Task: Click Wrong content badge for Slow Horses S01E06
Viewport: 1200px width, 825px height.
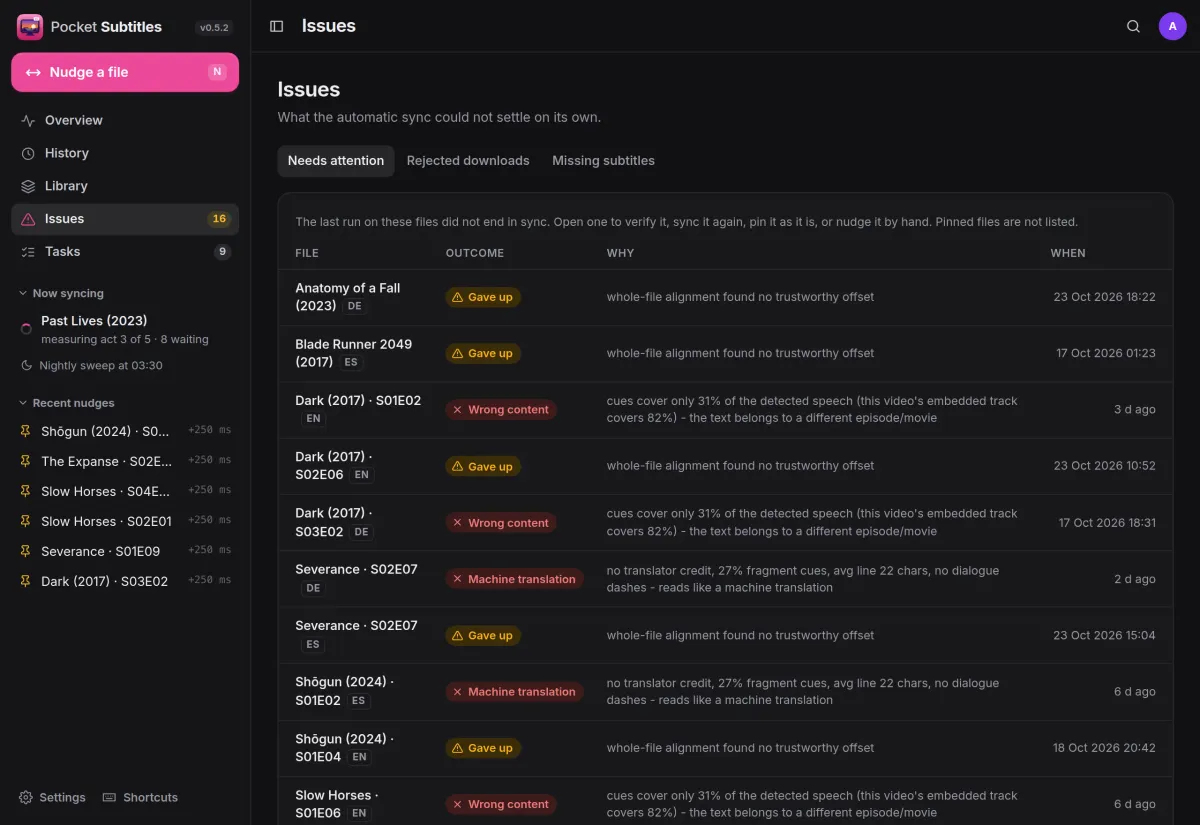Action: click(x=501, y=804)
